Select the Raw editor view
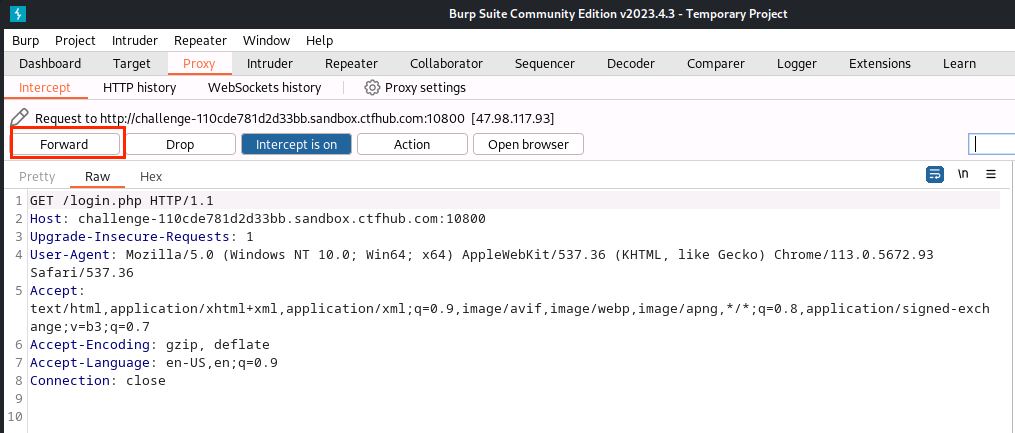1015x433 pixels. [97, 176]
